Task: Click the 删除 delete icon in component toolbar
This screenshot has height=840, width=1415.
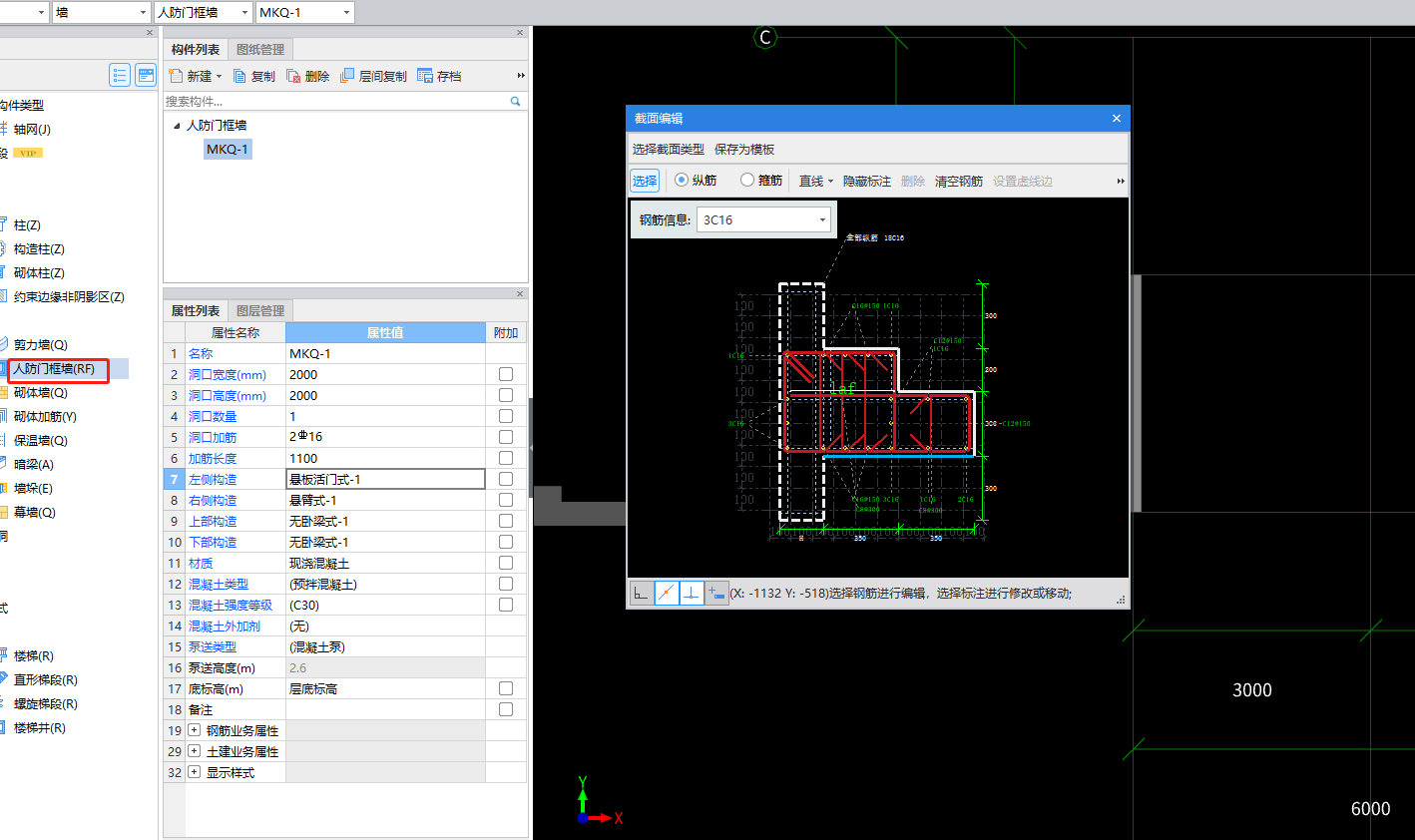Action: pos(293,76)
